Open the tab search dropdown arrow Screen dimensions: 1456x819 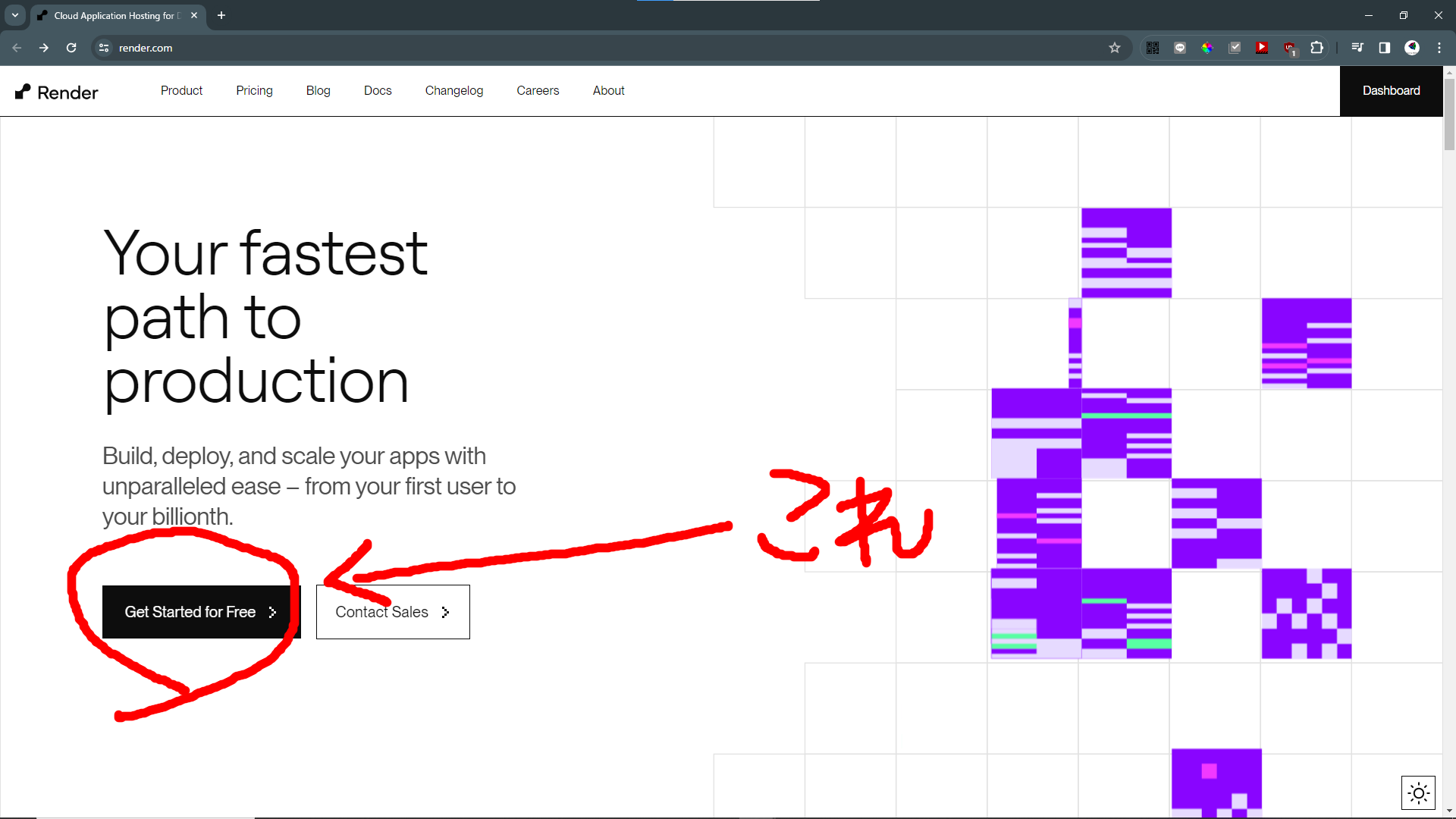click(x=15, y=15)
